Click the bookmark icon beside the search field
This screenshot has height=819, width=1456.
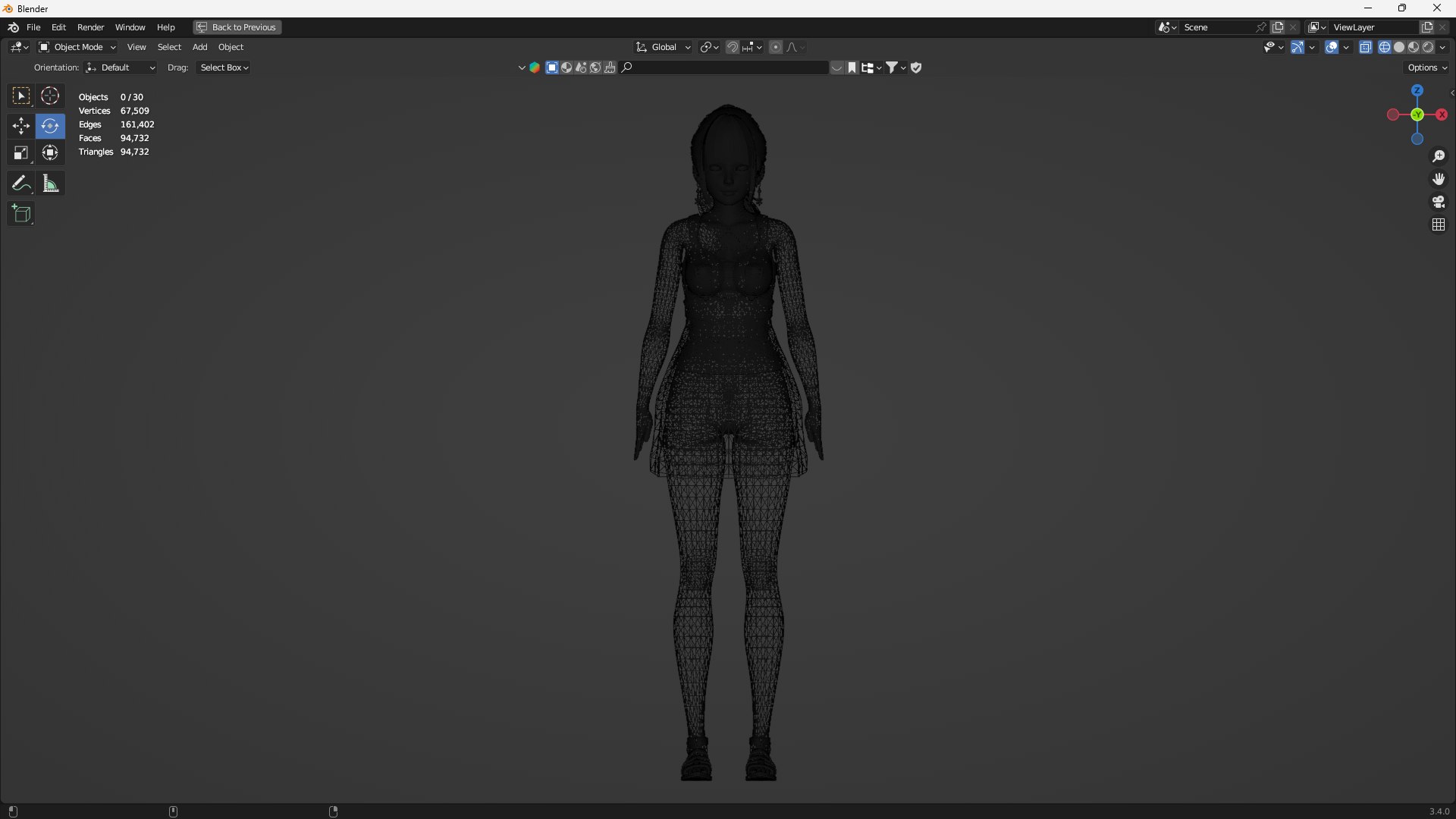point(852,67)
